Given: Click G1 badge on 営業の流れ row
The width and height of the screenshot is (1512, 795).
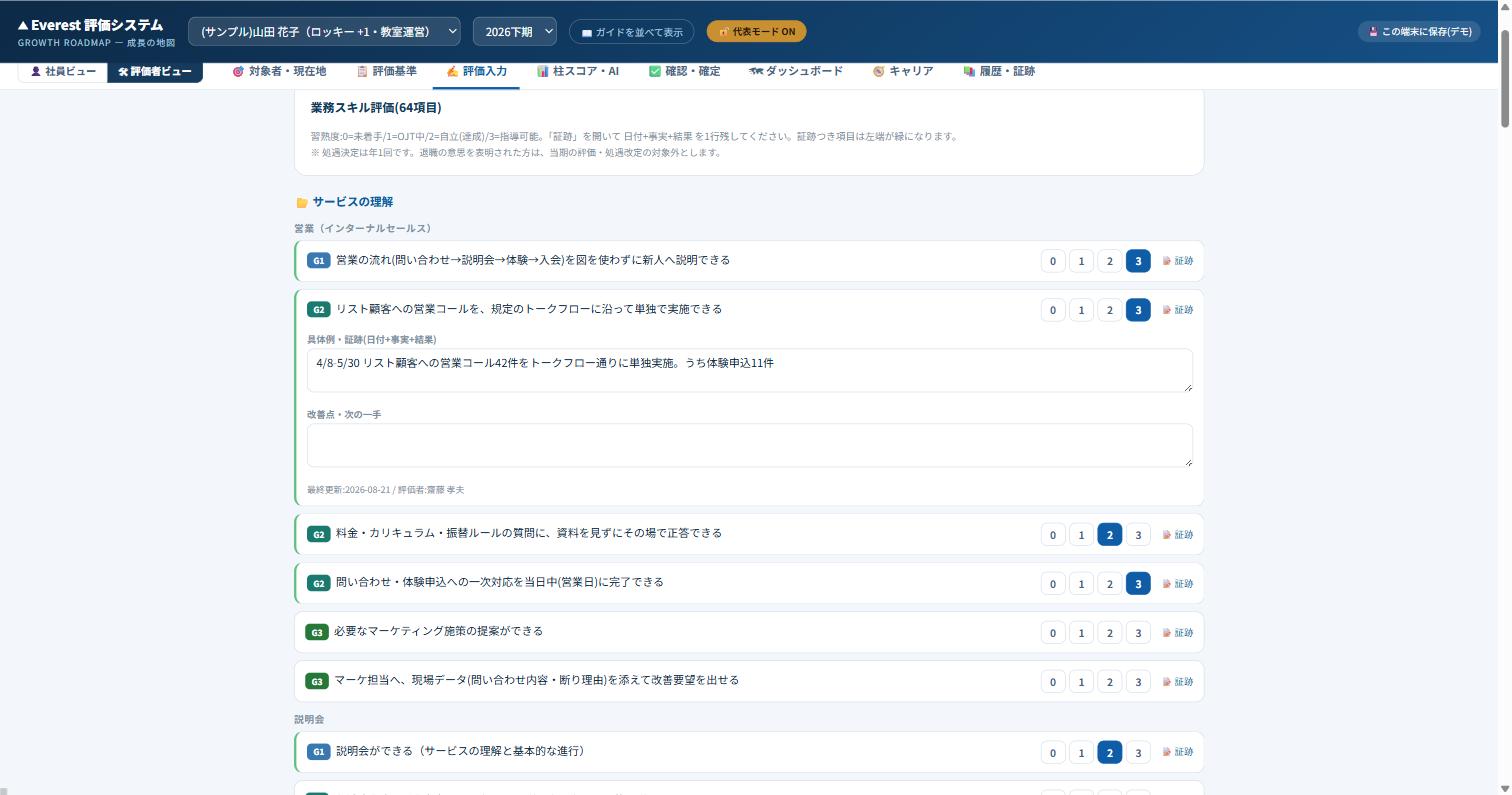Looking at the screenshot, I should pyautogui.click(x=318, y=261).
